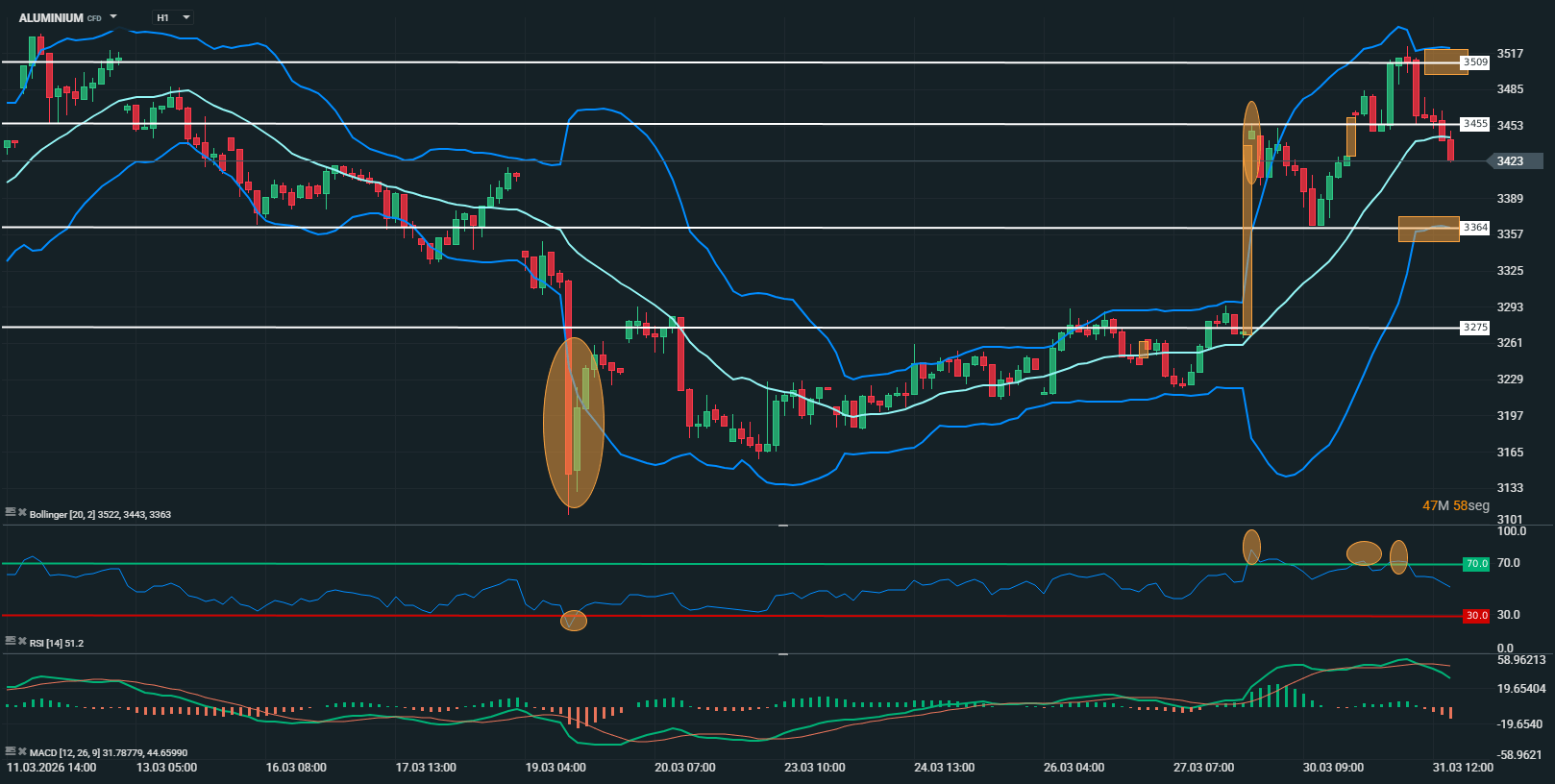Open the Bollinger indicator settings icon

[x=10, y=513]
